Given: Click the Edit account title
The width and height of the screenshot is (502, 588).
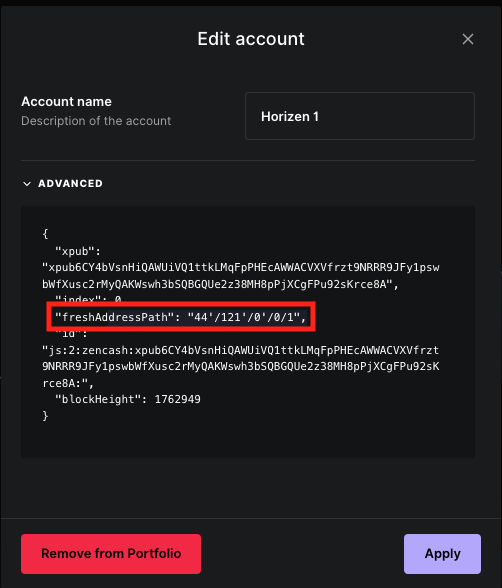Looking at the screenshot, I should click(x=251, y=39).
